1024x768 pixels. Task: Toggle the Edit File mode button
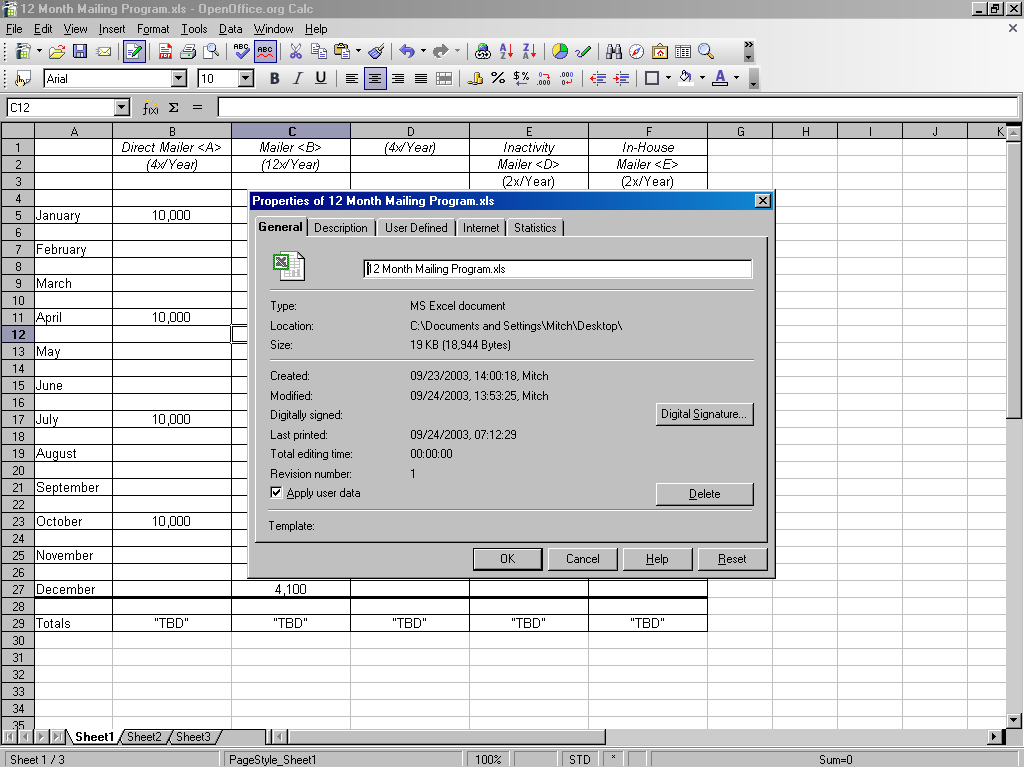click(134, 52)
